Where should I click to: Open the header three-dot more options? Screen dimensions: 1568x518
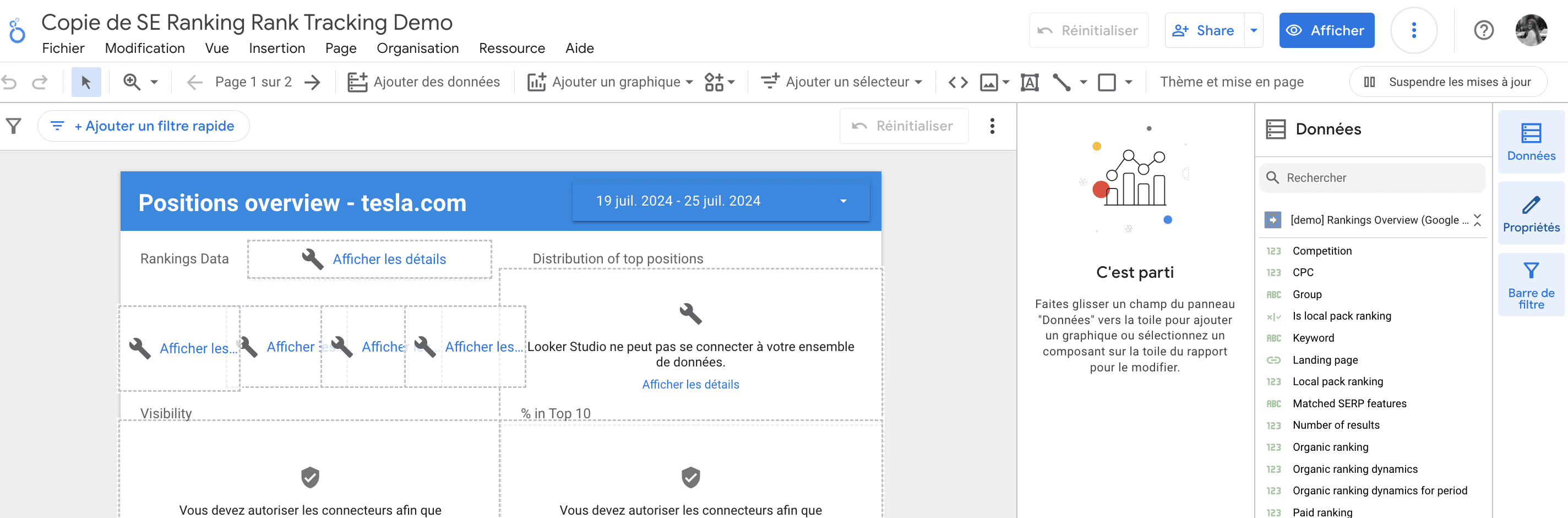pos(1413,30)
